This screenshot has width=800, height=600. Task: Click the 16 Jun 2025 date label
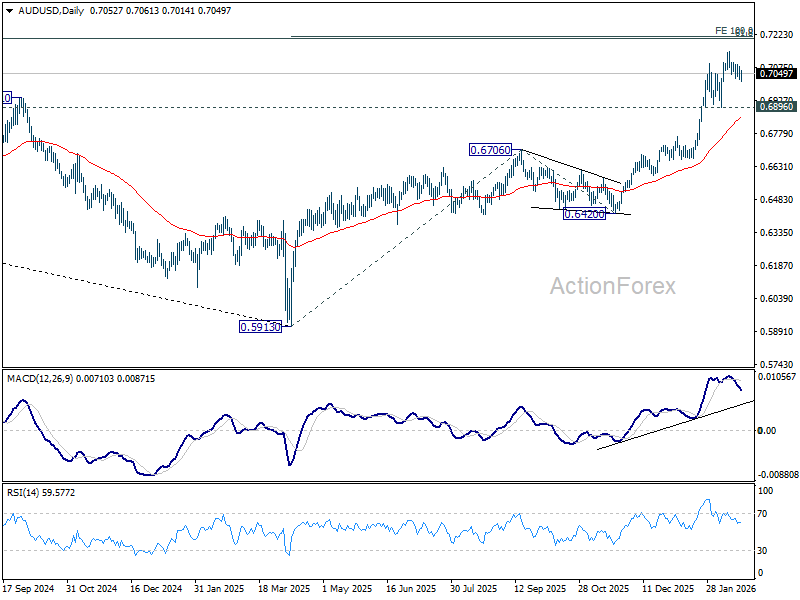tap(411, 588)
